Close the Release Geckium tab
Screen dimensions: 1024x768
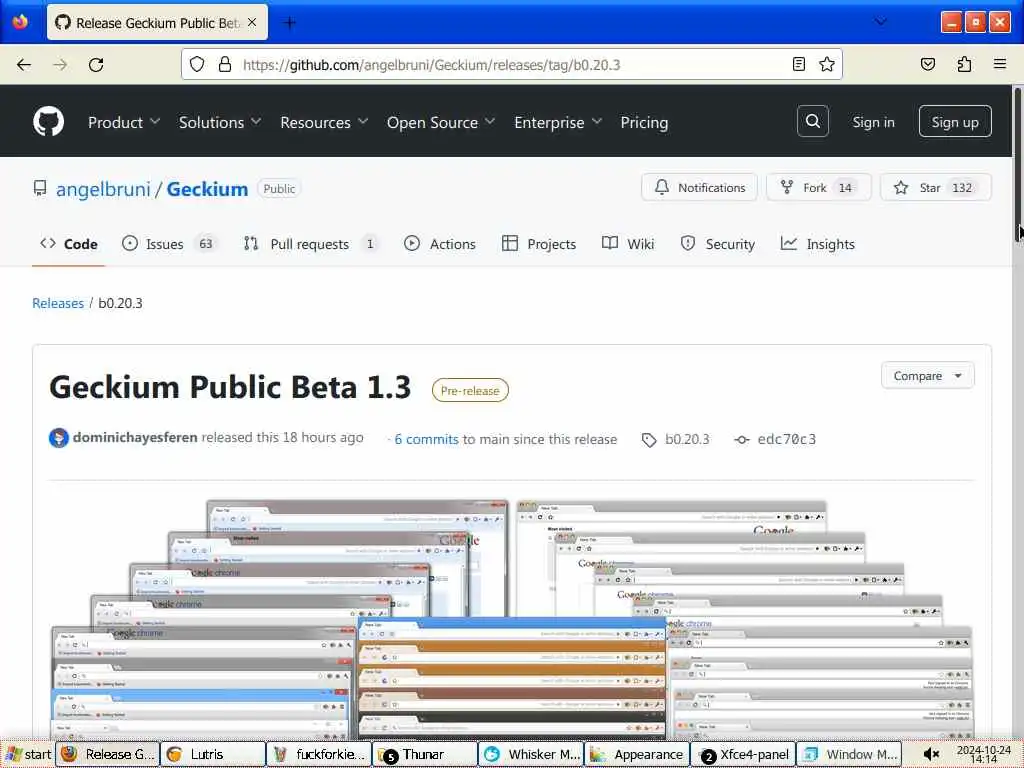pyautogui.click(x=252, y=22)
